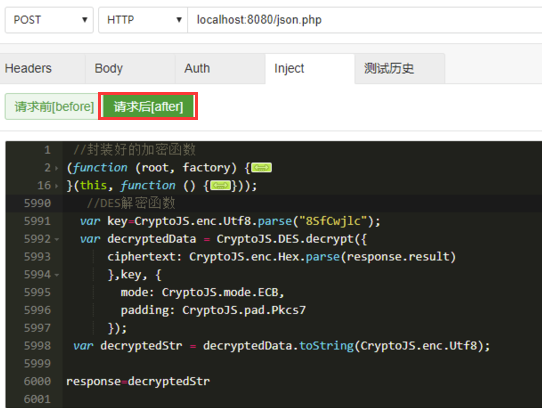Expand the folded code at line 16
Image resolution: width=542 pixels, height=408 pixels.
(x=57, y=186)
